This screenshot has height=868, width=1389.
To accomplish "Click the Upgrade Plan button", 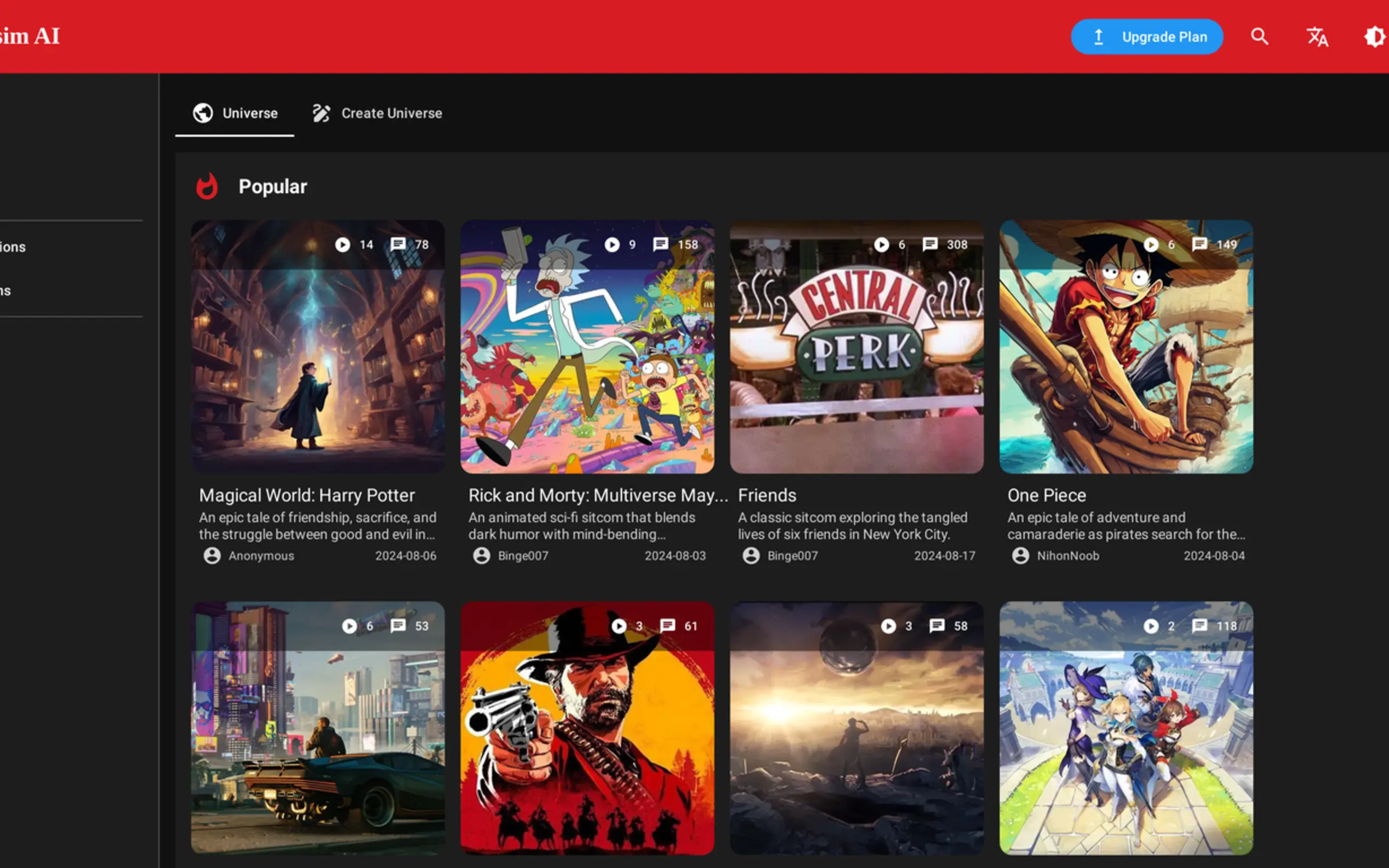I will (x=1147, y=37).
